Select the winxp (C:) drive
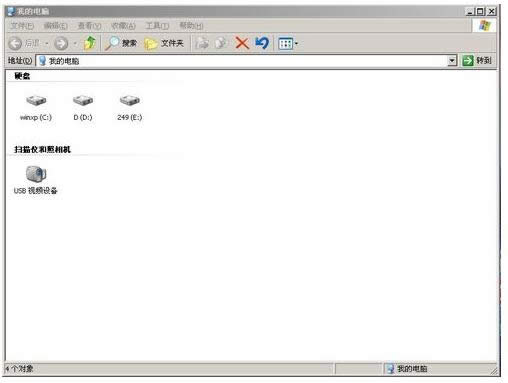This screenshot has height=383, width=508. coord(36,107)
